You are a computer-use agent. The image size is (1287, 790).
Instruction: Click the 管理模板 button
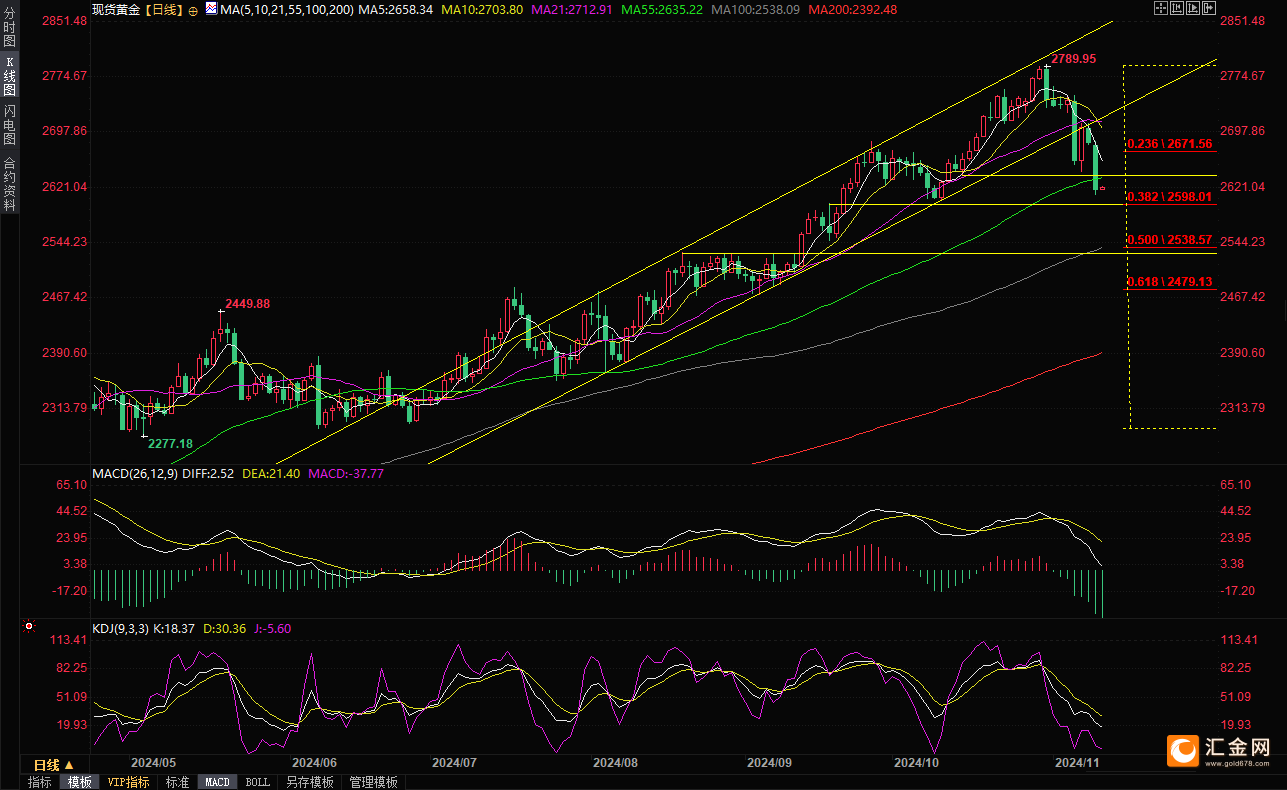373,782
